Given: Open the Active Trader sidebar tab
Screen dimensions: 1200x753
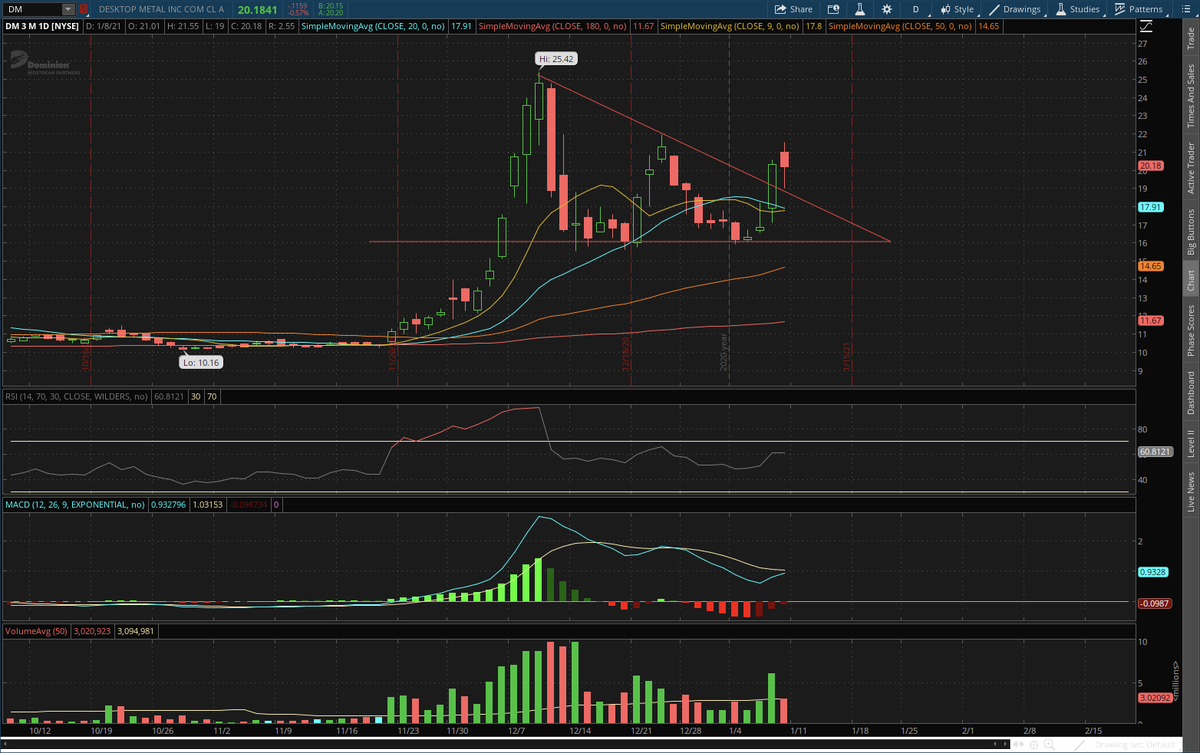Looking at the screenshot, I should tap(1190, 167).
